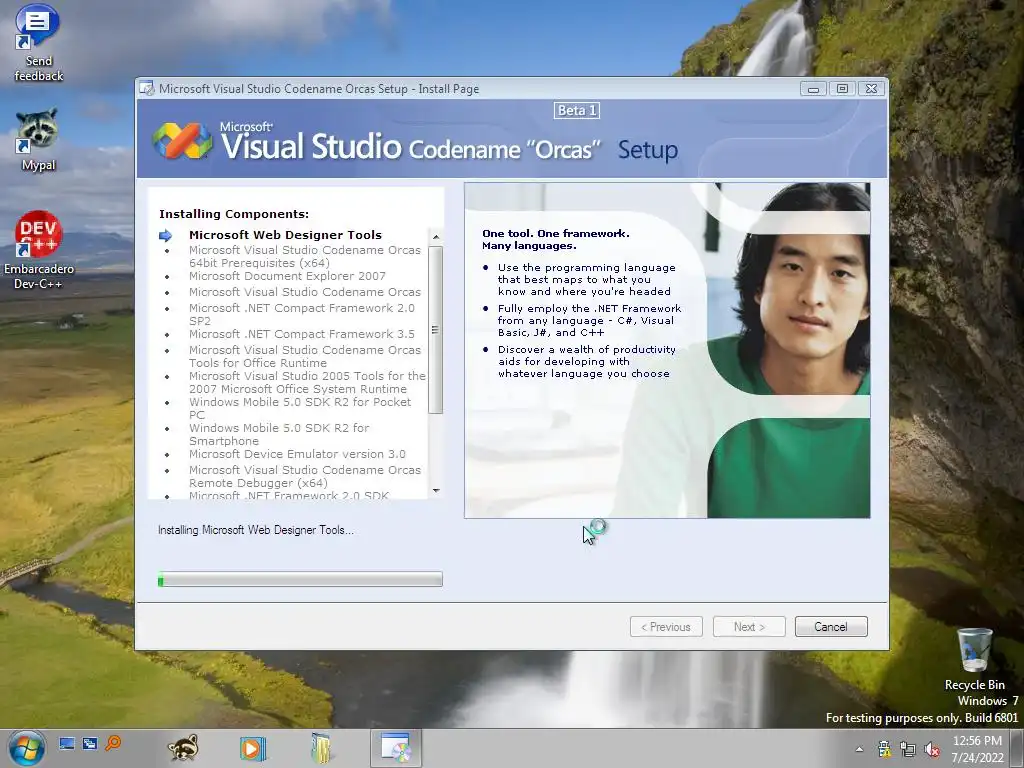Click the component list scroll up arrow
This screenshot has height=768, width=1024.
pyautogui.click(x=436, y=236)
